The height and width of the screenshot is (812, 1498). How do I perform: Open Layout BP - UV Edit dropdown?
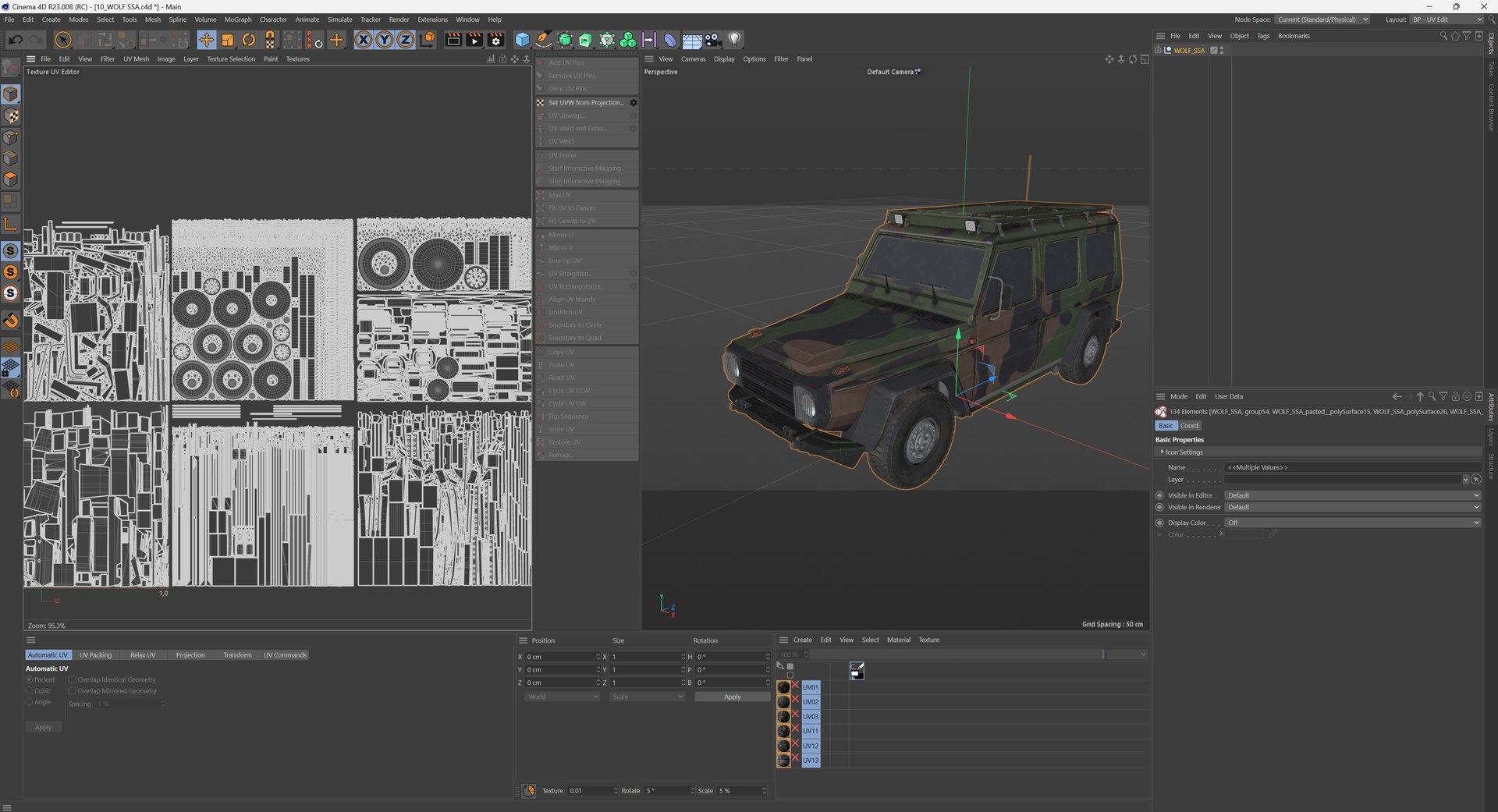click(x=1446, y=20)
